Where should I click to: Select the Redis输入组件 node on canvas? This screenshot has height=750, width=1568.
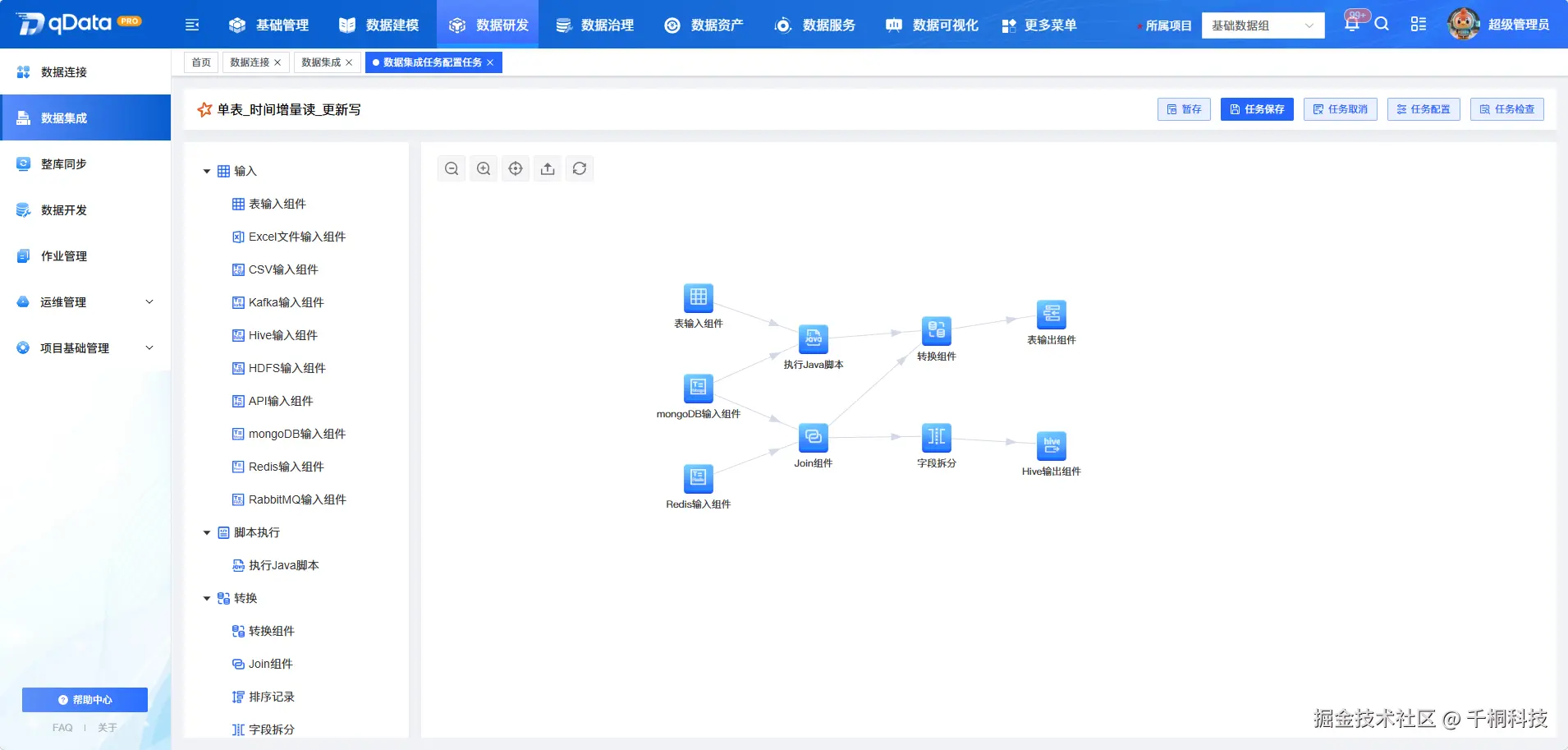pos(699,478)
